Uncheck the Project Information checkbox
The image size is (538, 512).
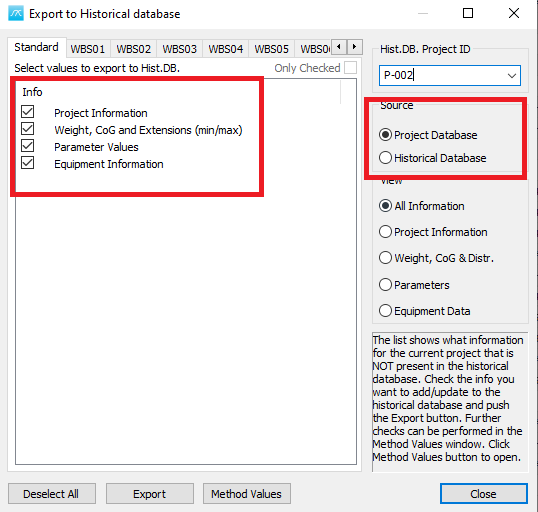coord(27,112)
